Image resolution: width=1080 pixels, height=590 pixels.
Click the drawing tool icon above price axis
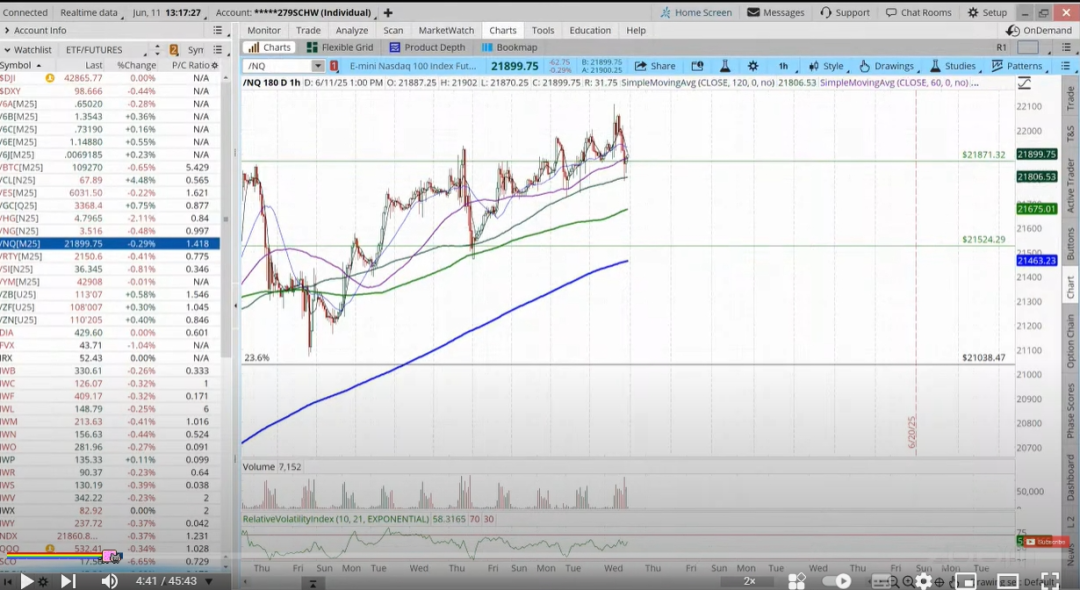[x=1024, y=83]
